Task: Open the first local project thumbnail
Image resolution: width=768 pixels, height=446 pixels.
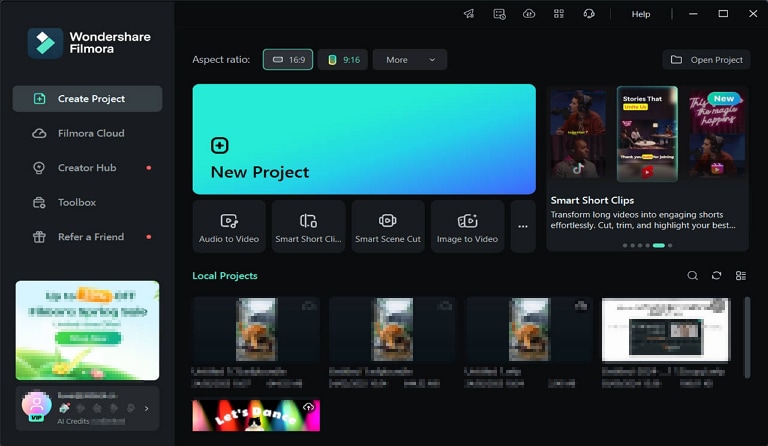Action: pyautogui.click(x=256, y=329)
